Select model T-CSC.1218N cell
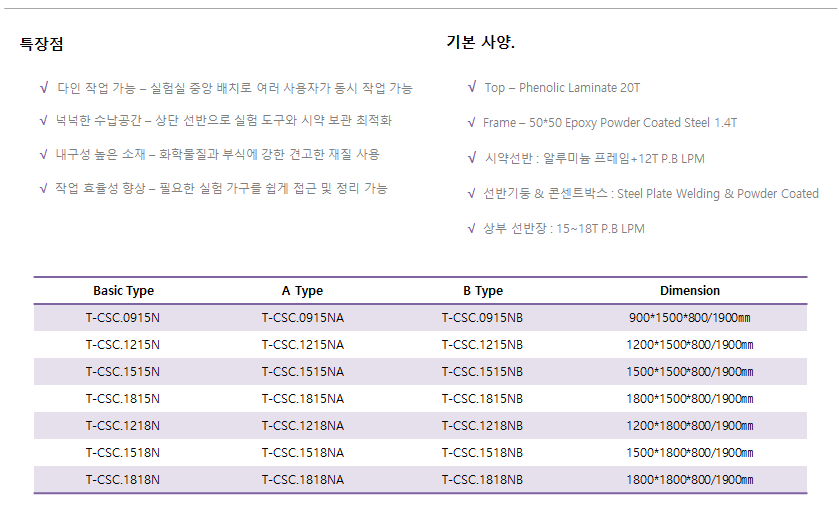 pyautogui.click(x=123, y=426)
